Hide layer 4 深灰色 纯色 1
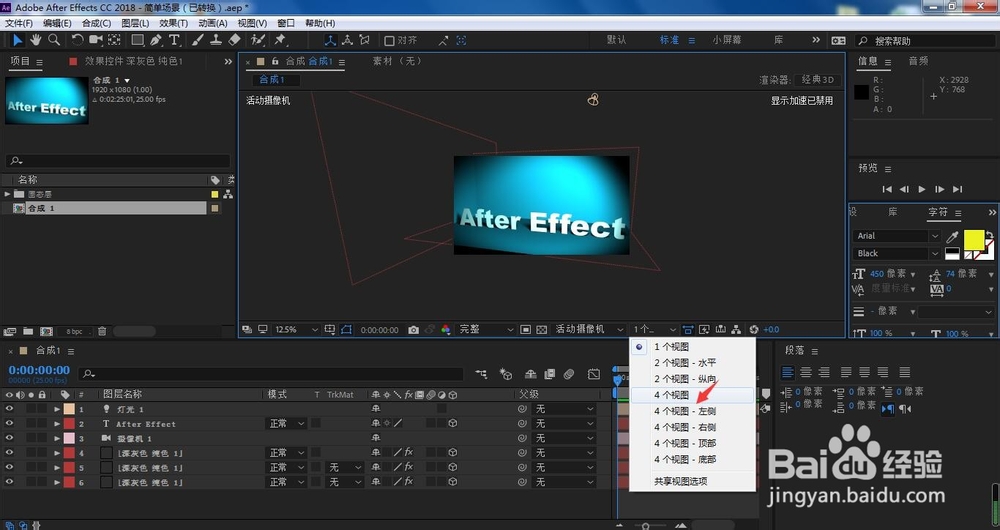This screenshot has width=1000, height=530. [9, 453]
